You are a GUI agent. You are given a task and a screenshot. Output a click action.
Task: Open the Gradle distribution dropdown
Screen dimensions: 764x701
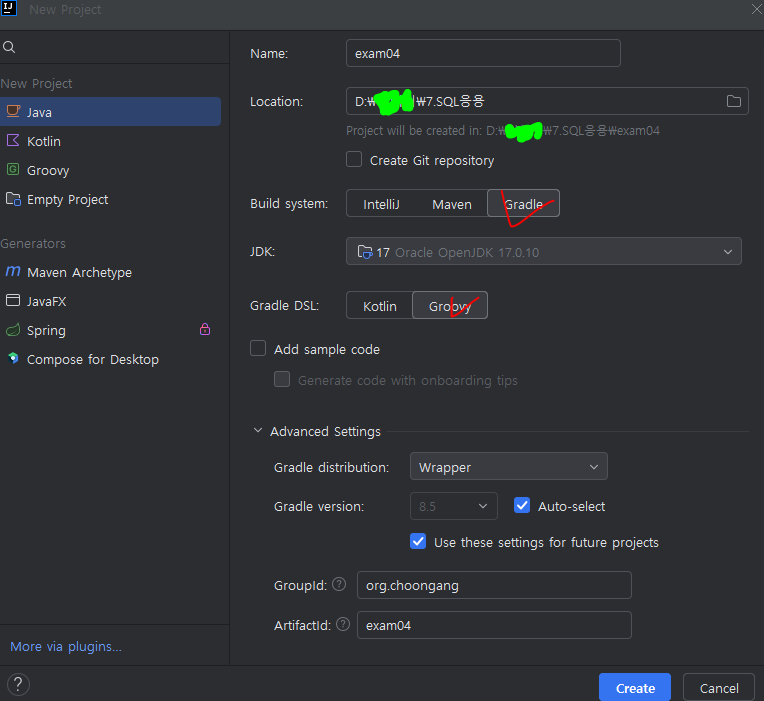(509, 467)
